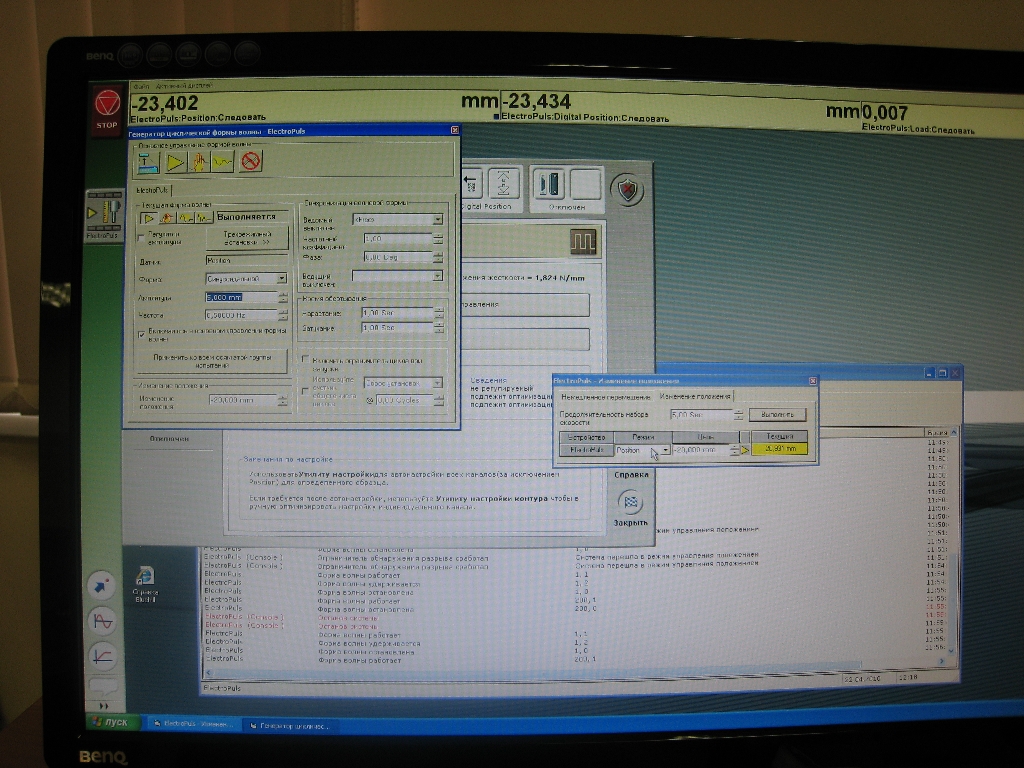The height and width of the screenshot is (768, 1024).
Task: Click the red prohibited-circle waveform icon
Action: [251, 161]
